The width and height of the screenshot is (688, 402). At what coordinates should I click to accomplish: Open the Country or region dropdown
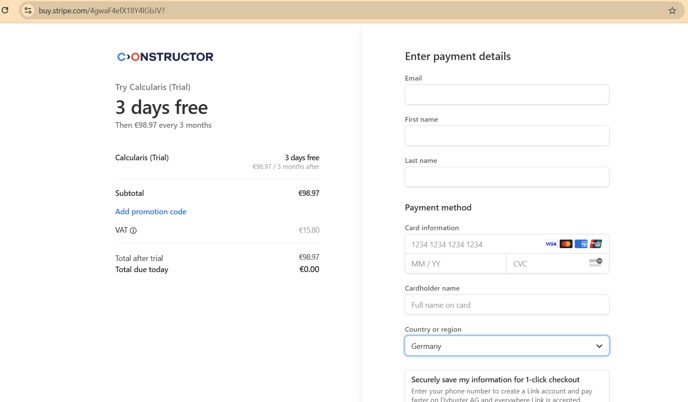tap(507, 346)
